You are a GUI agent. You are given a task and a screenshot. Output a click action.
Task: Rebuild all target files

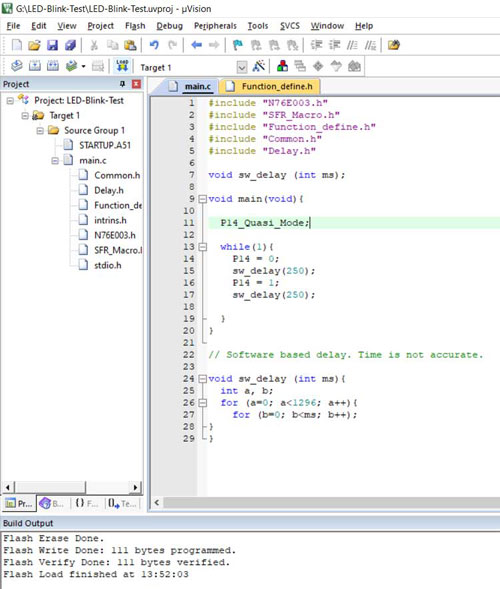pyautogui.click(x=53, y=66)
